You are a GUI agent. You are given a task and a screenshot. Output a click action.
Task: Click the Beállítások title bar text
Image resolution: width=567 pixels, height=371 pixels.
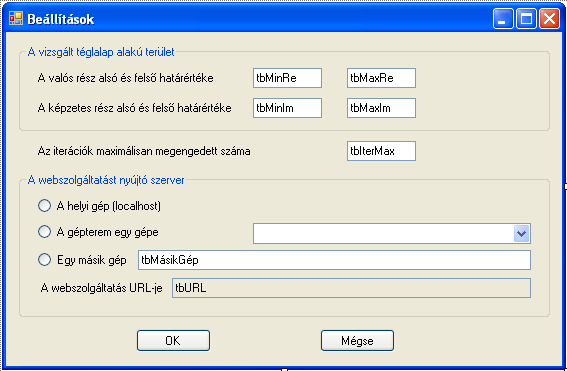coord(61,19)
